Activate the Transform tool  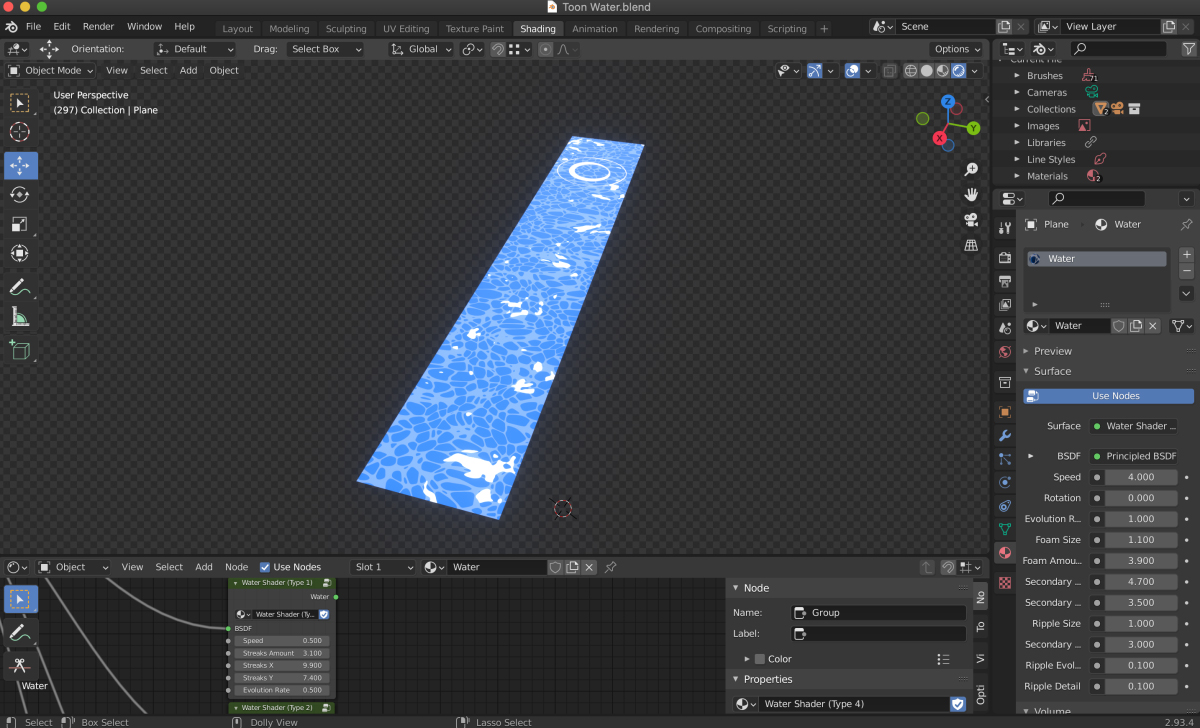click(x=20, y=253)
